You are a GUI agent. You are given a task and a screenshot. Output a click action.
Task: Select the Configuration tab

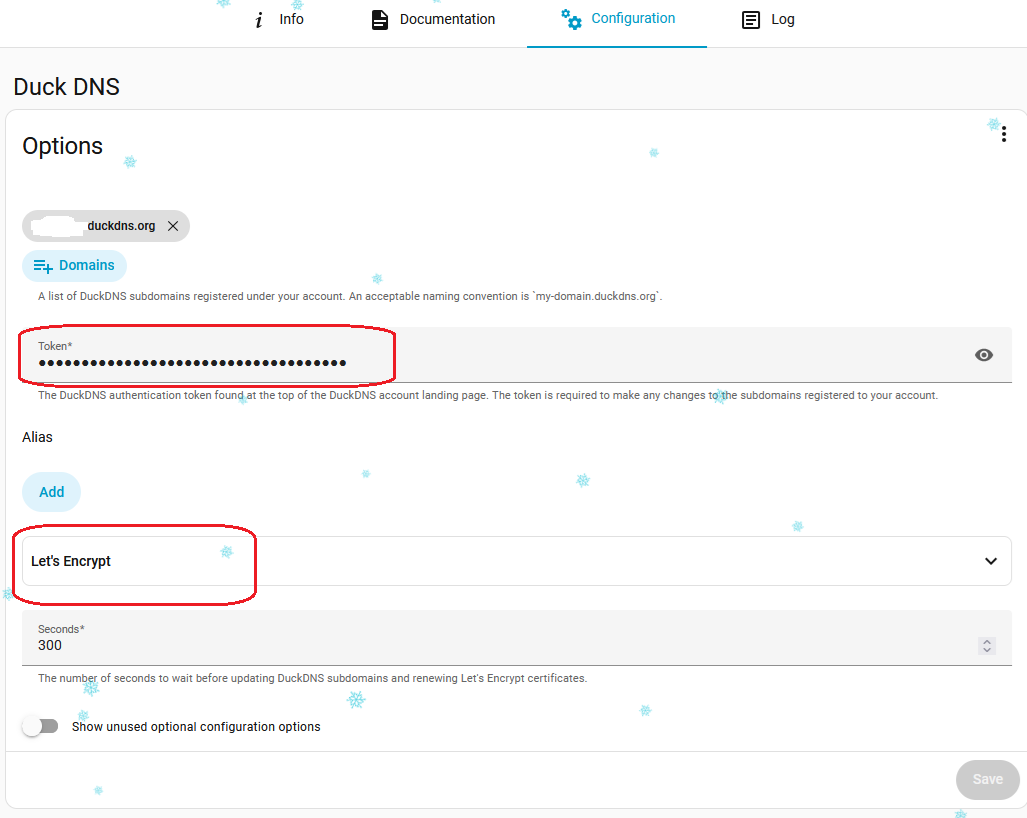(x=617, y=20)
